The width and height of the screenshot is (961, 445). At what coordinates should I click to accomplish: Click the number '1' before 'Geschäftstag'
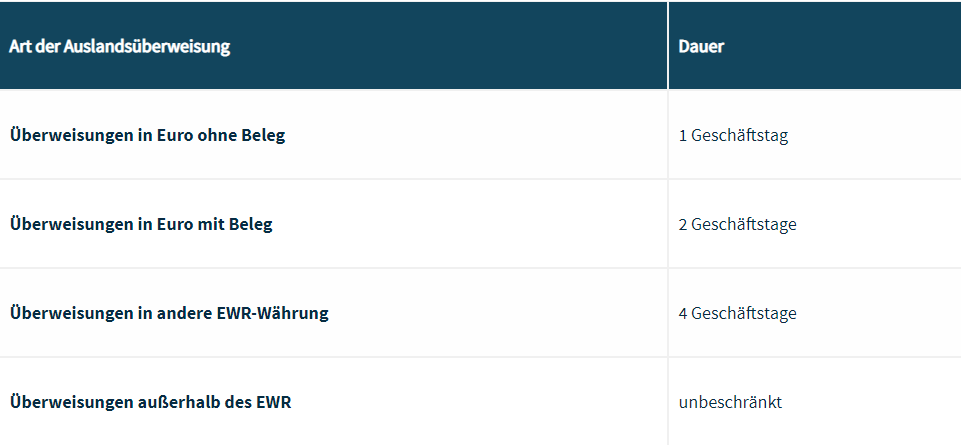683,135
